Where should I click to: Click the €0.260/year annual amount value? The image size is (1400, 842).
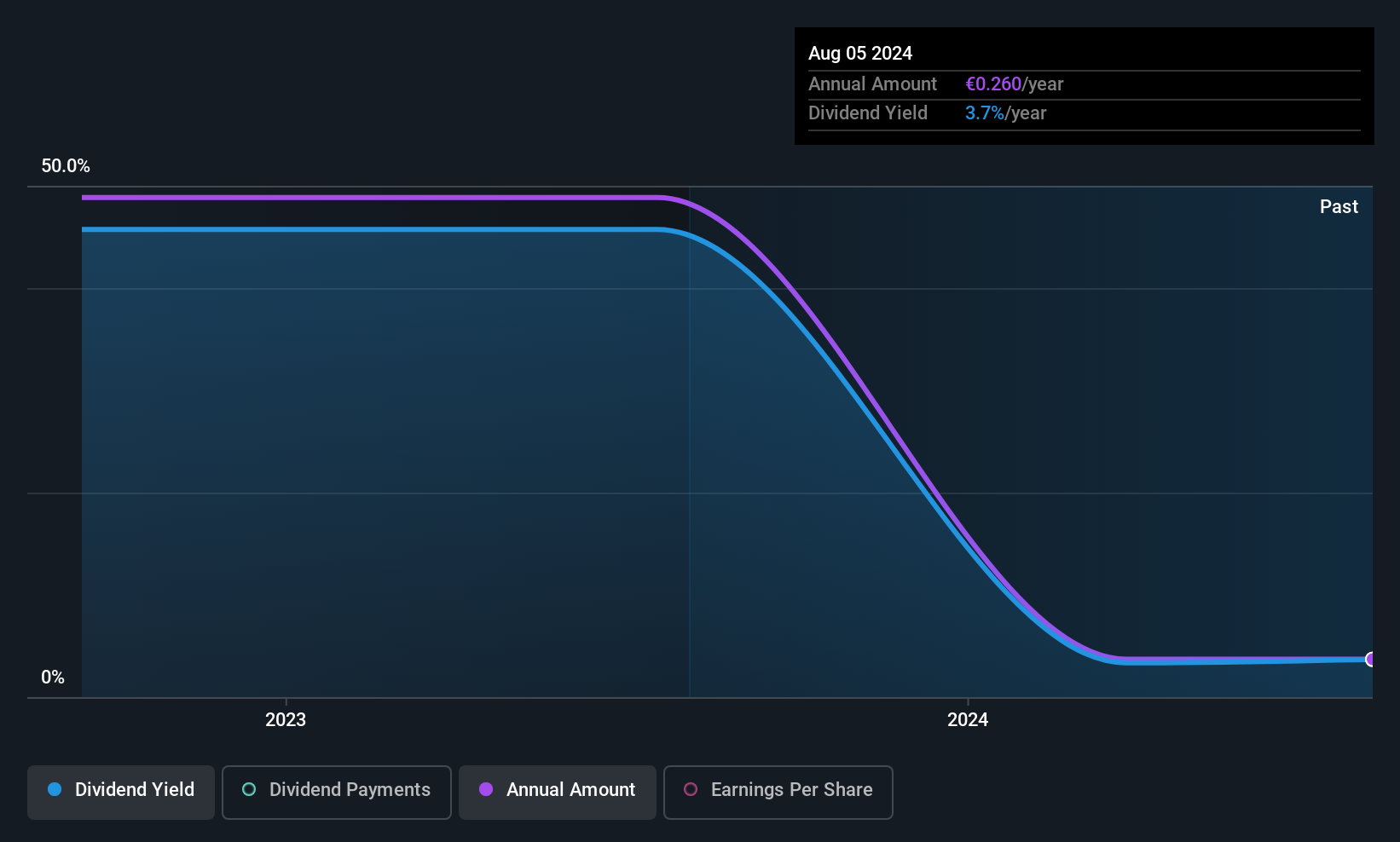(1015, 84)
